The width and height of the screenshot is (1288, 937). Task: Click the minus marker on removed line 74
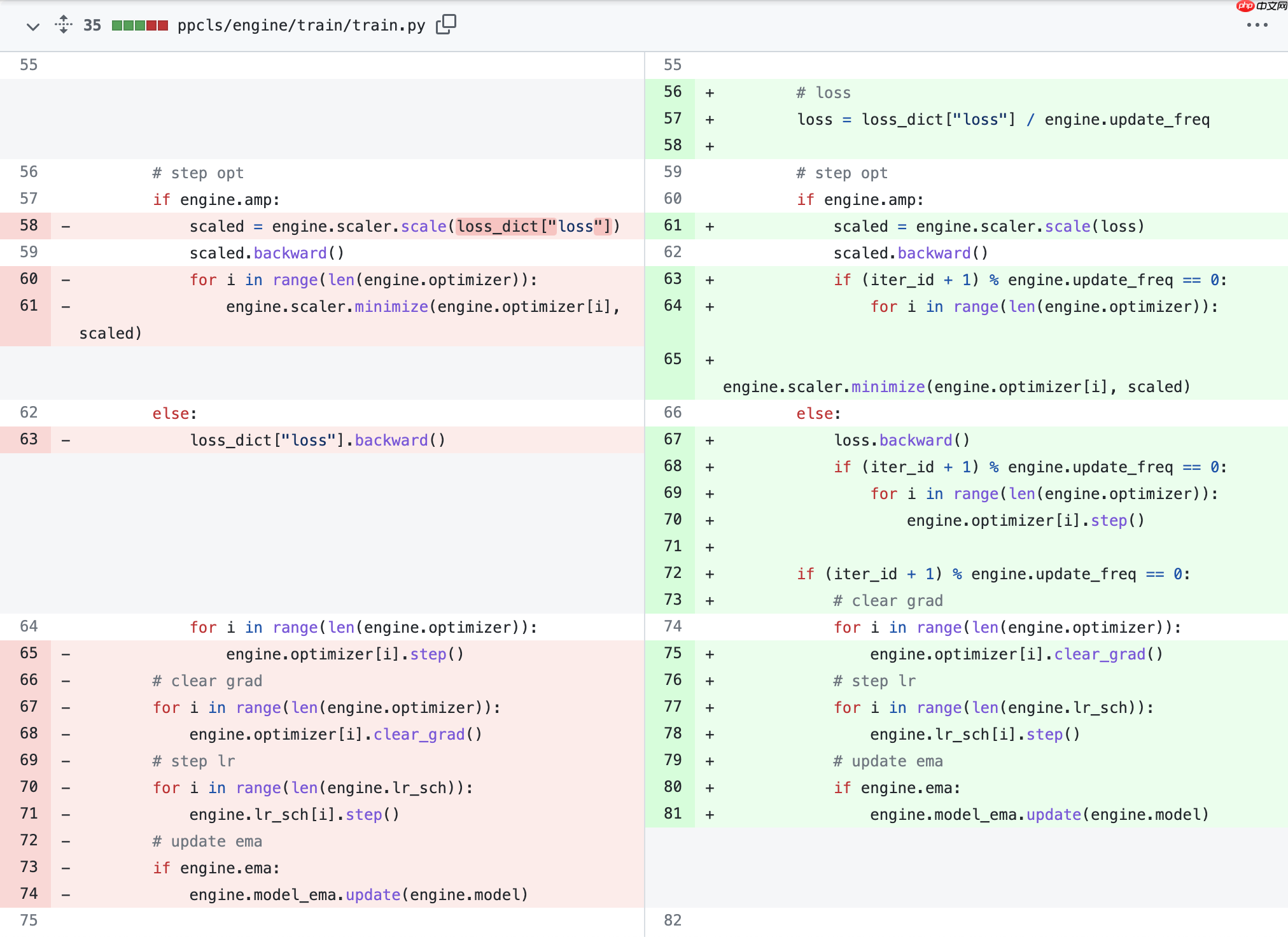(66, 894)
